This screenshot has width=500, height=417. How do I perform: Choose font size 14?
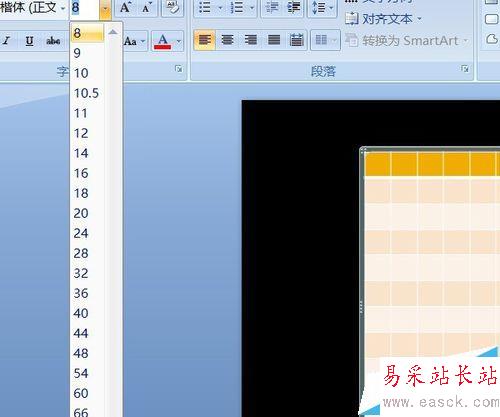click(x=87, y=153)
